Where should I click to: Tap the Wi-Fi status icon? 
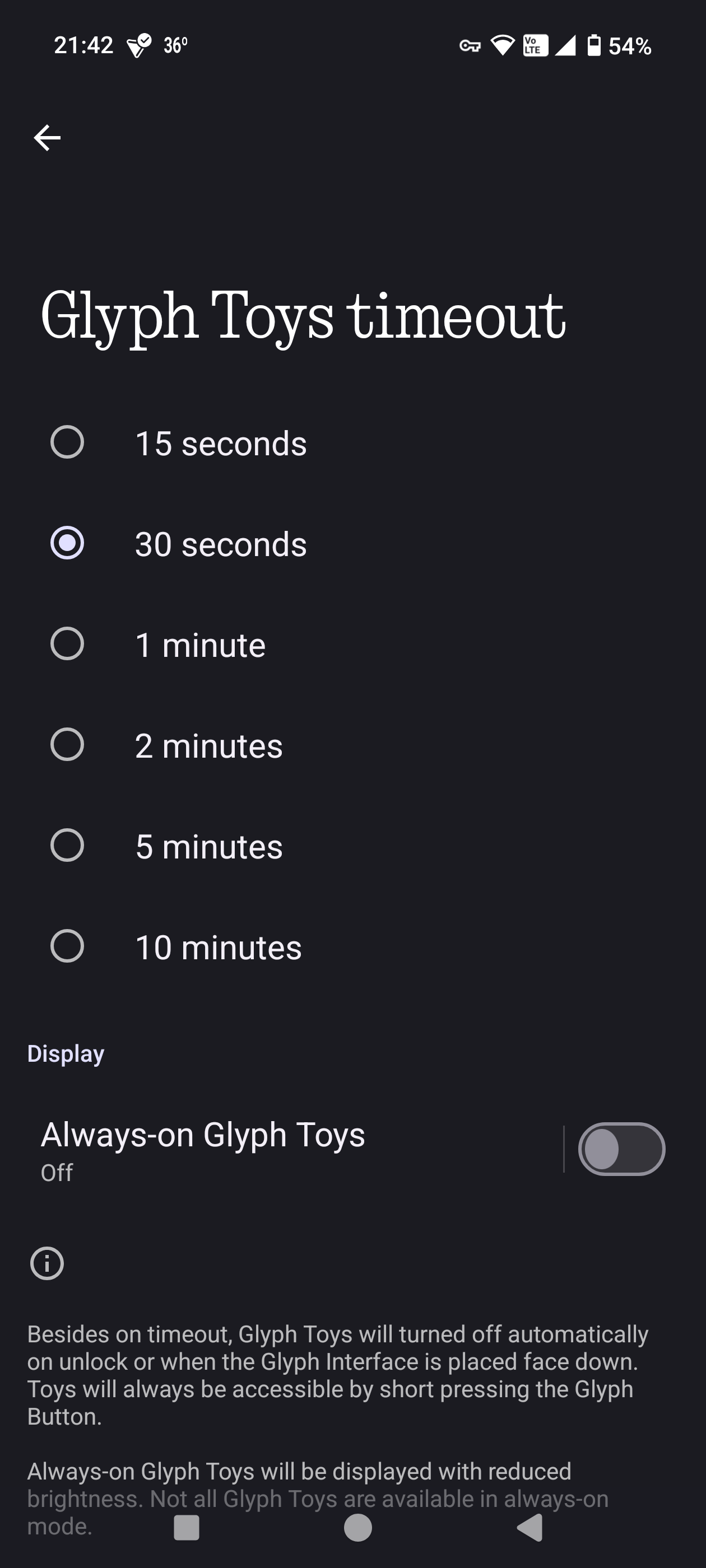pos(503,46)
